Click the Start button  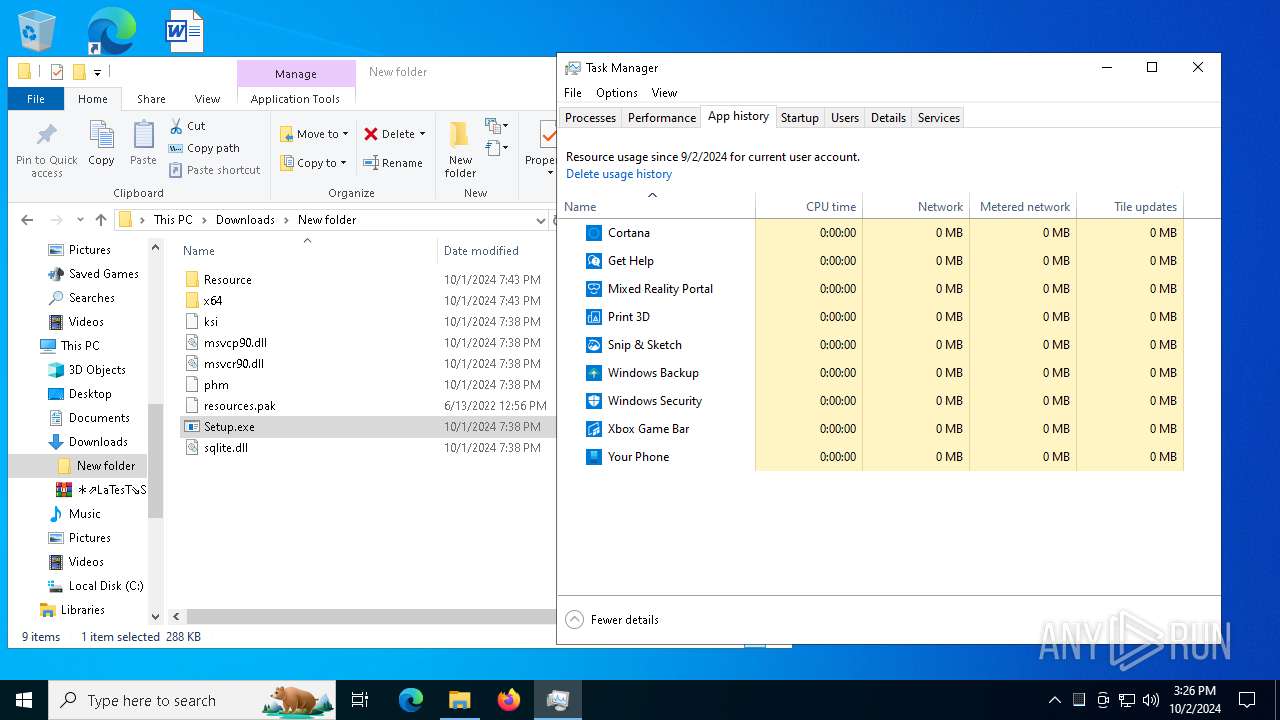(x=24, y=700)
